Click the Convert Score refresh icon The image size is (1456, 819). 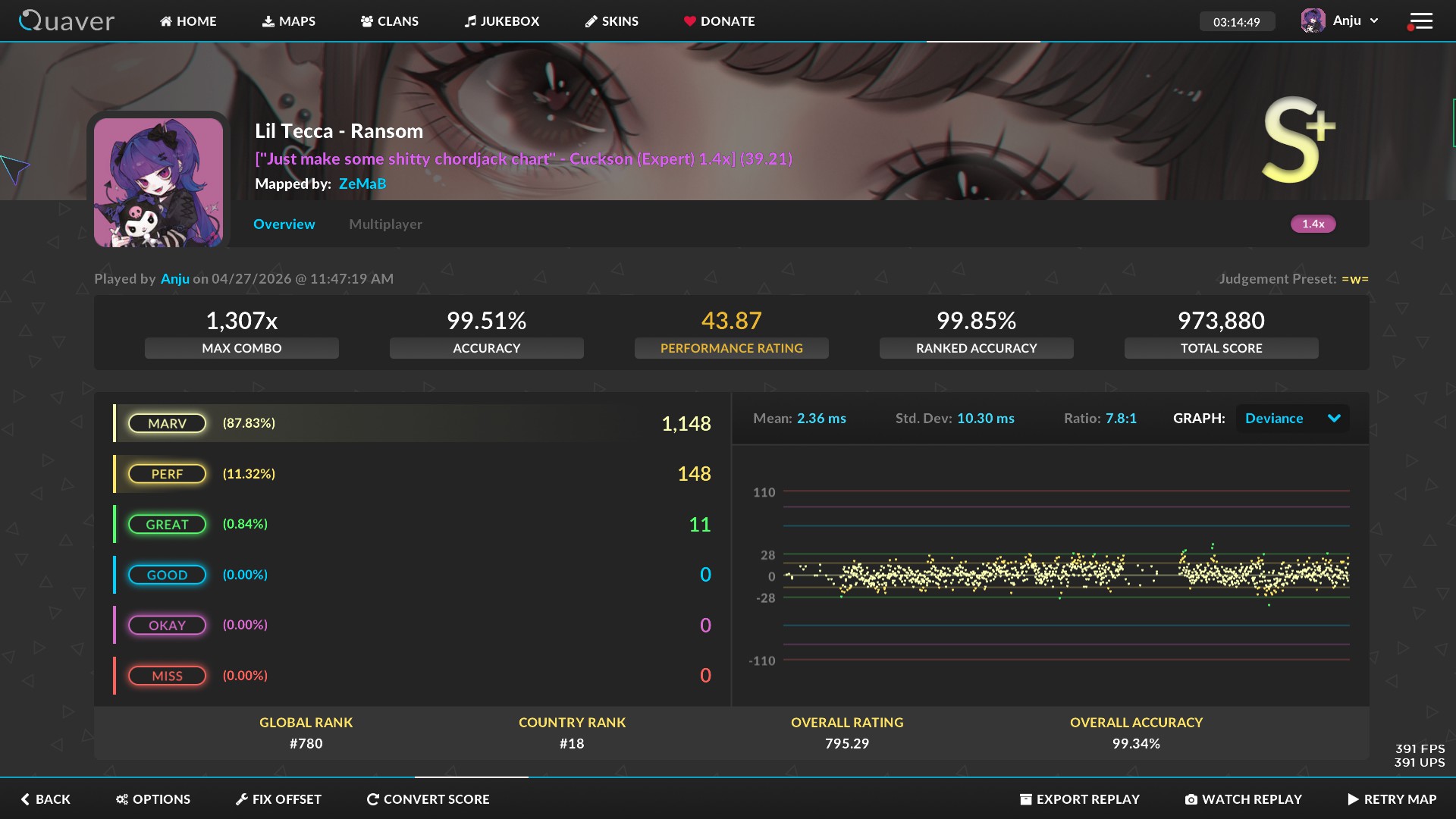tap(372, 799)
